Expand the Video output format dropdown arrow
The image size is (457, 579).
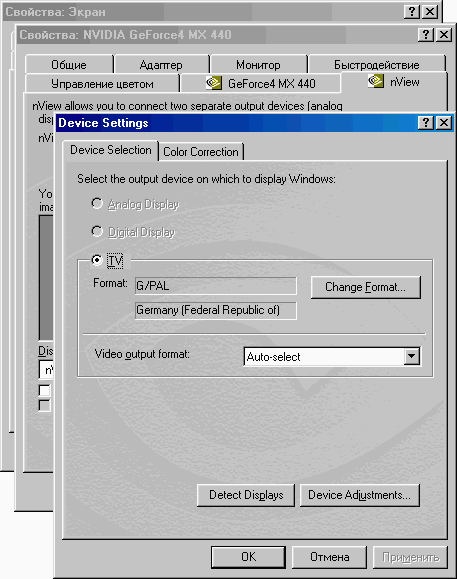(x=411, y=356)
